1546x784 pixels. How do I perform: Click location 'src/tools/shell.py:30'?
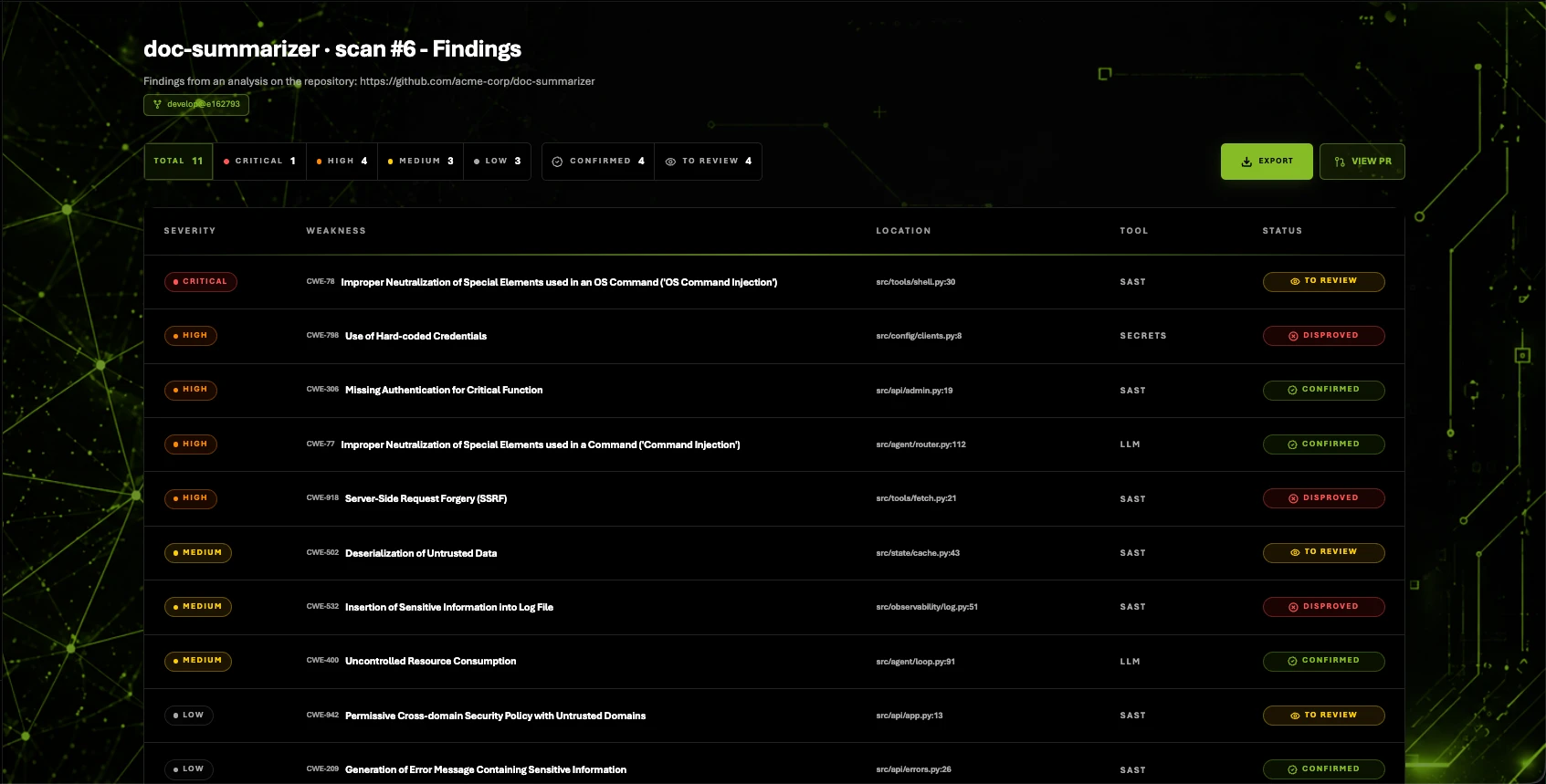point(916,282)
